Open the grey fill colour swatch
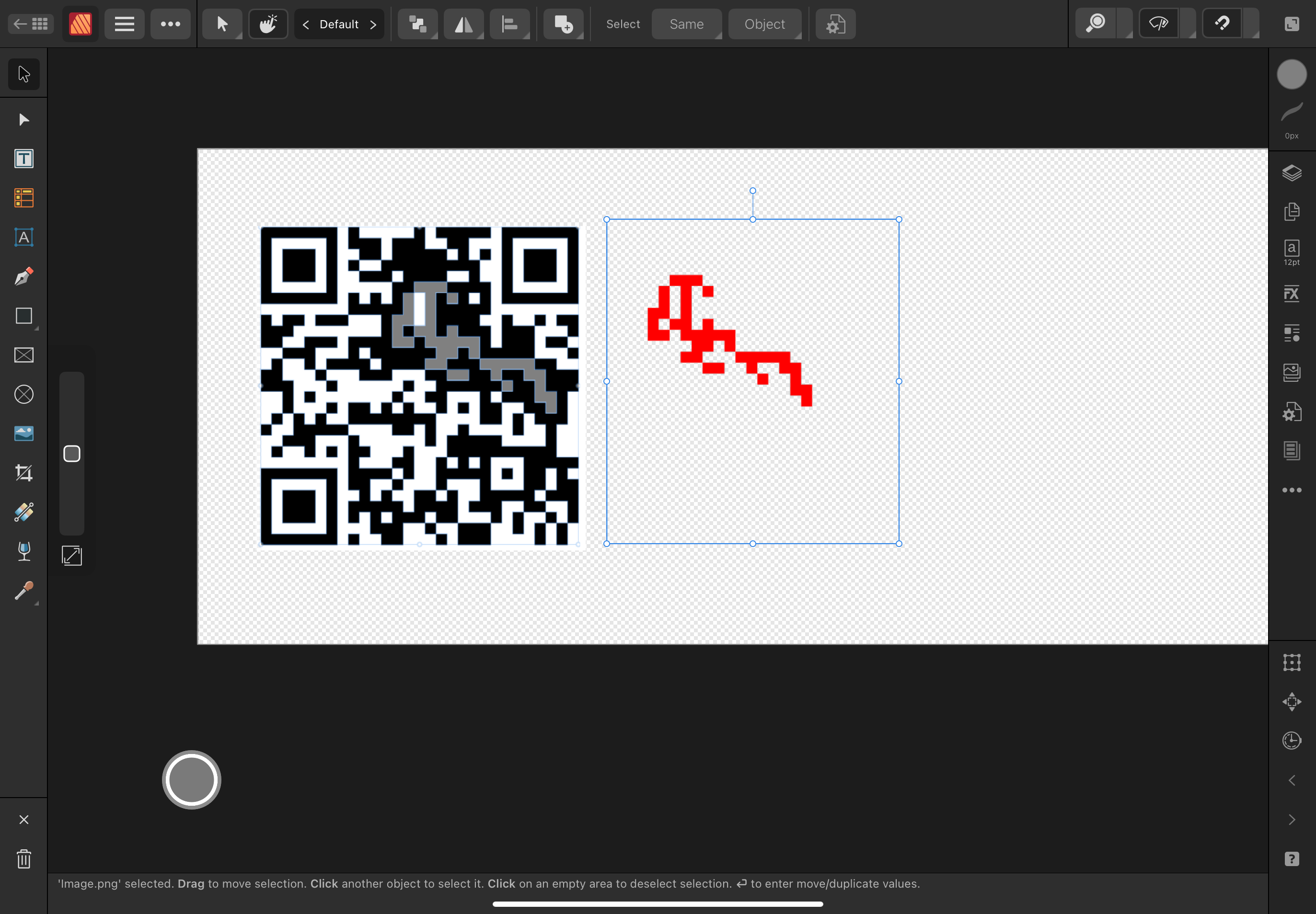The image size is (1316, 914). (1292, 74)
